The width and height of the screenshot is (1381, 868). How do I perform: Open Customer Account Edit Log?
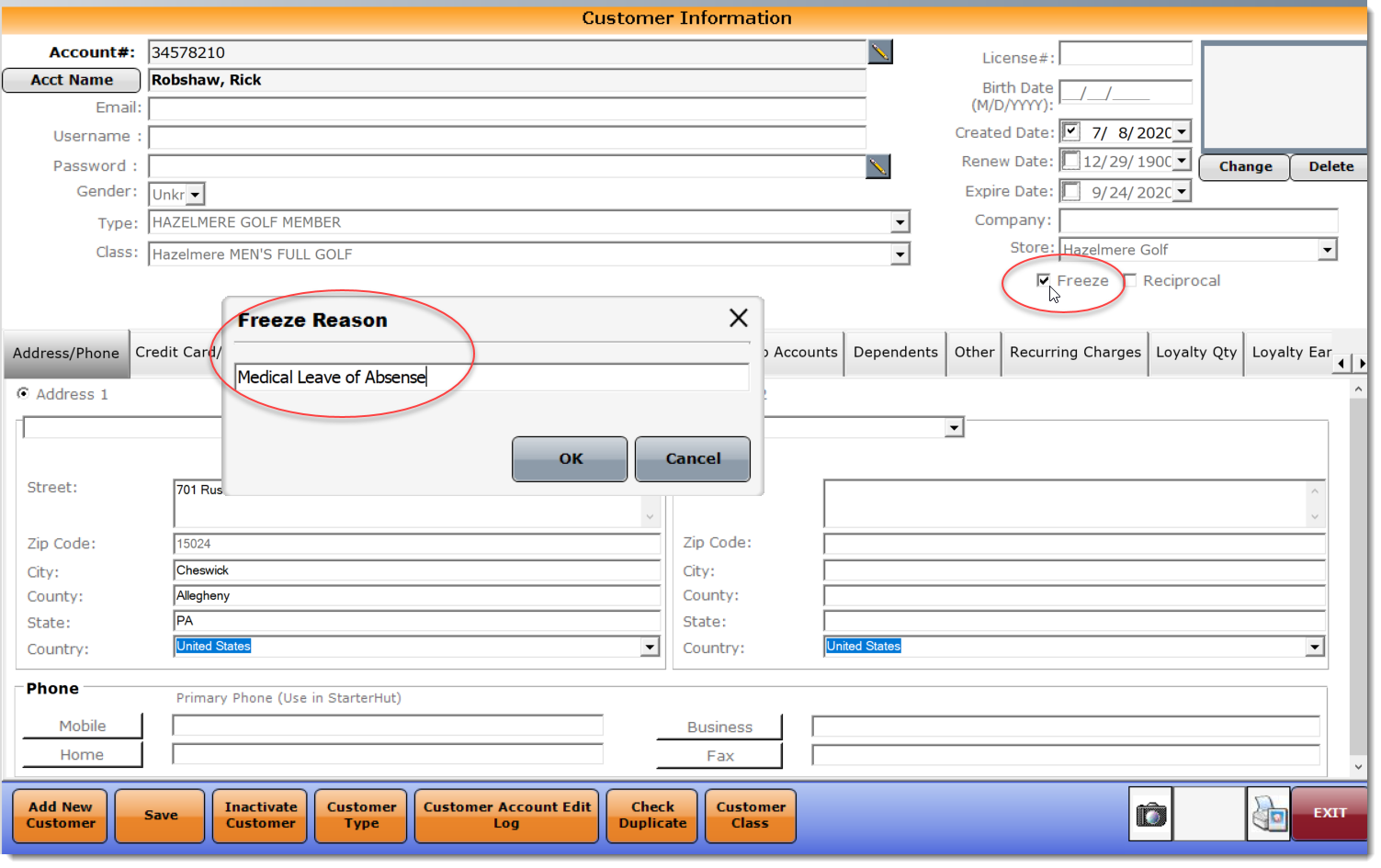[x=506, y=816]
